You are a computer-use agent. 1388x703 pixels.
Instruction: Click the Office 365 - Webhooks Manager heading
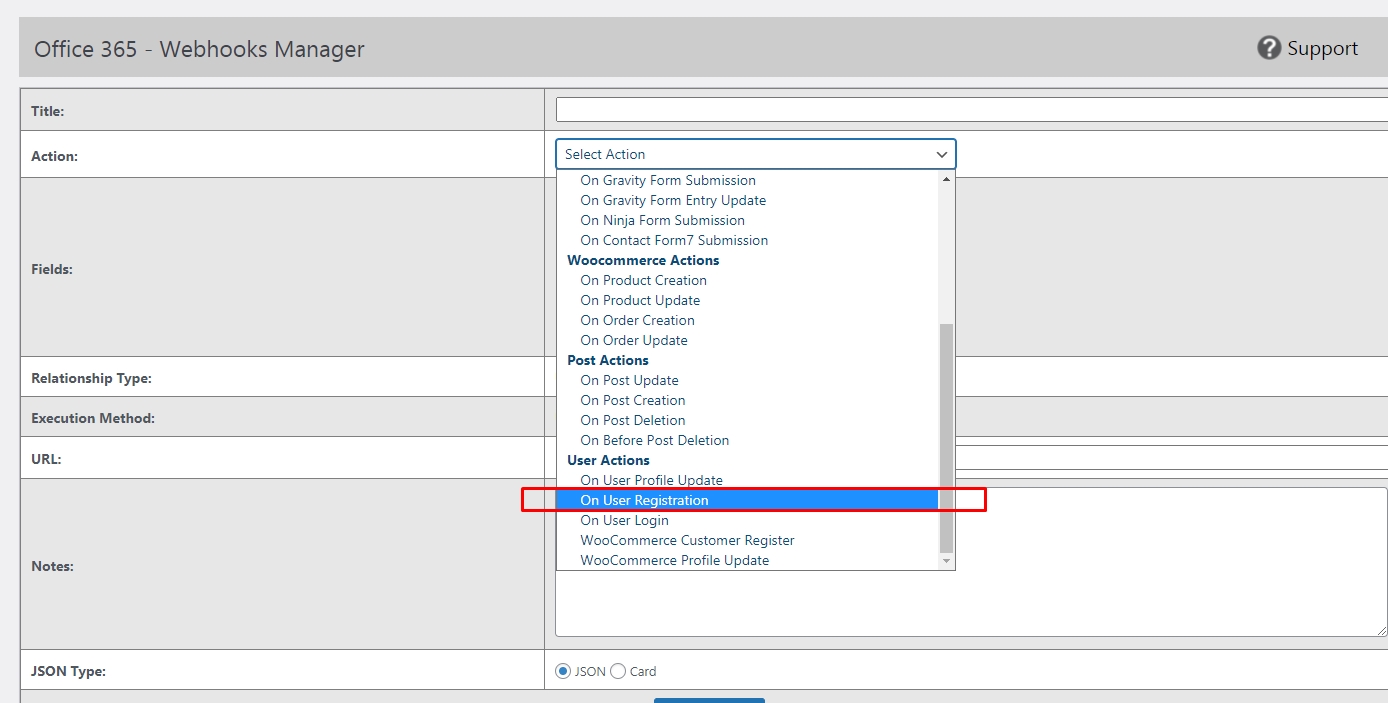pos(199,49)
